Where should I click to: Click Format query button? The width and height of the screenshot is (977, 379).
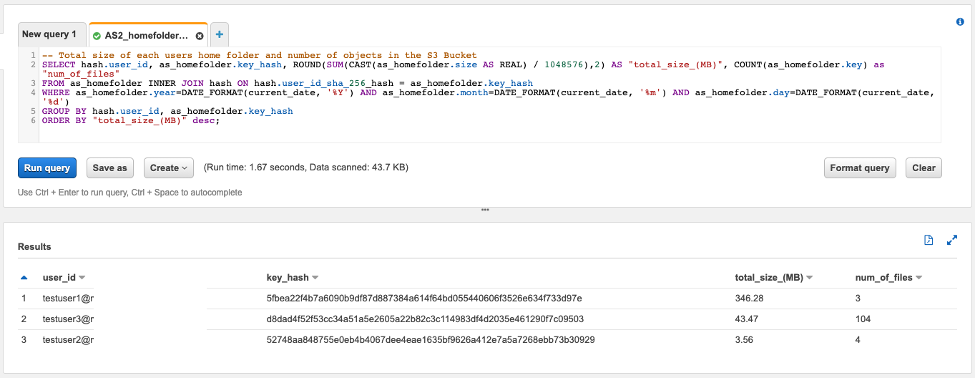859,168
